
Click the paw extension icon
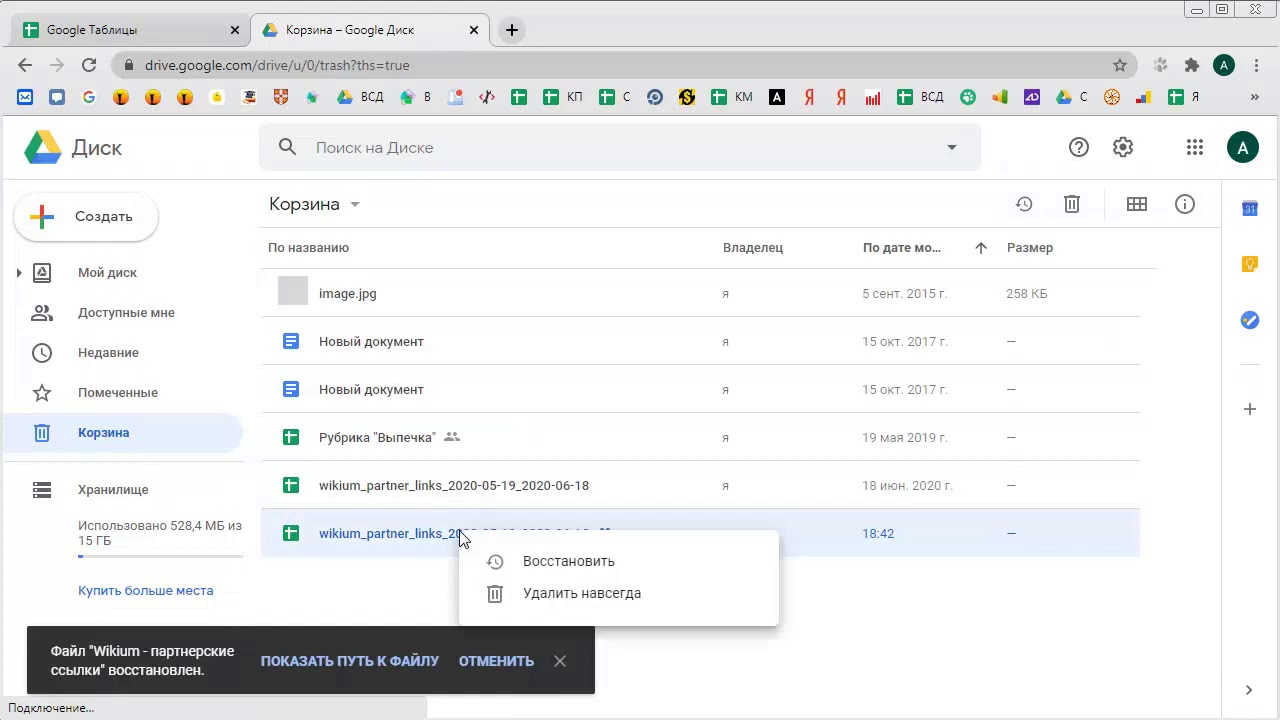pyautogui.click(x=1160, y=65)
